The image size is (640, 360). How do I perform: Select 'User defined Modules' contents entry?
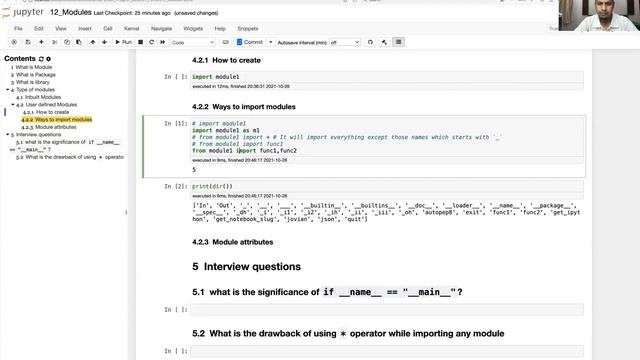click(x=51, y=104)
